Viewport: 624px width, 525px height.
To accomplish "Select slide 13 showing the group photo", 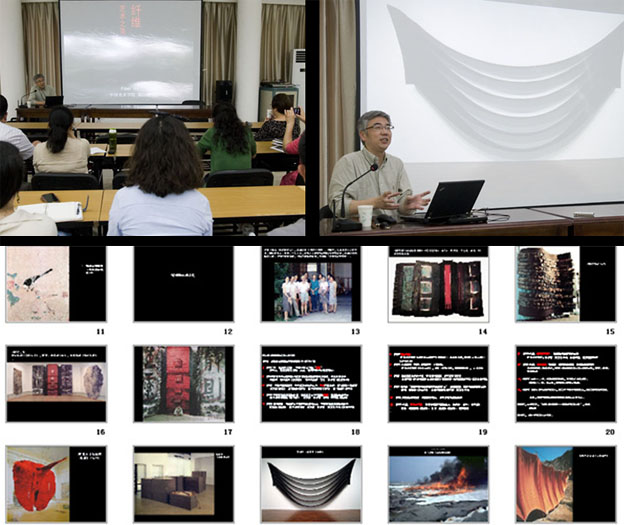I will coord(311,284).
